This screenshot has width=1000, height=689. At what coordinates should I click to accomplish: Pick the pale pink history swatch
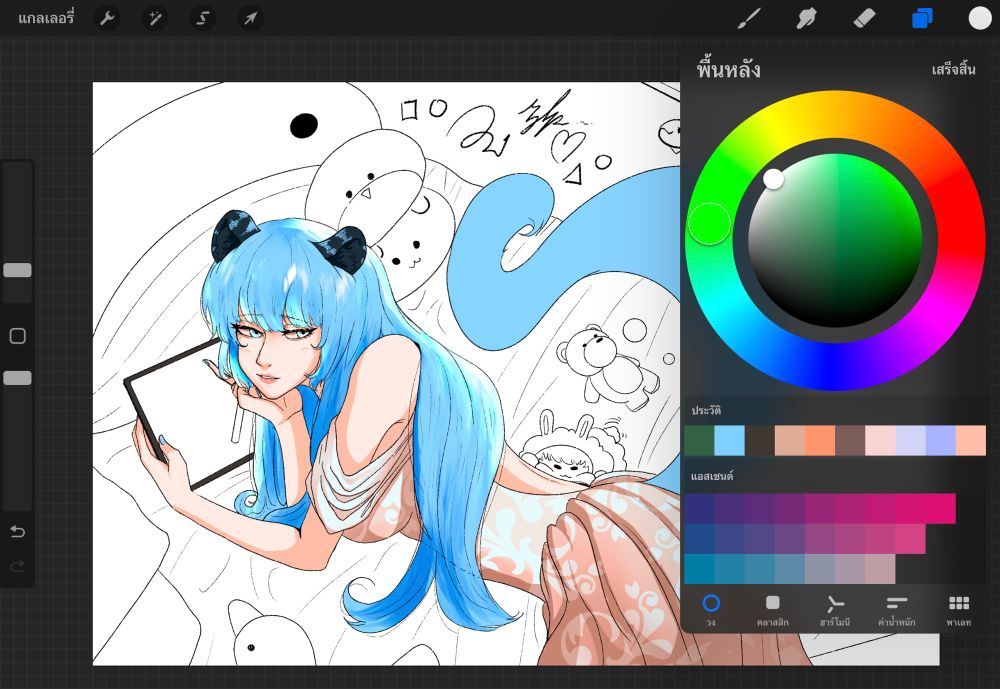[880, 441]
